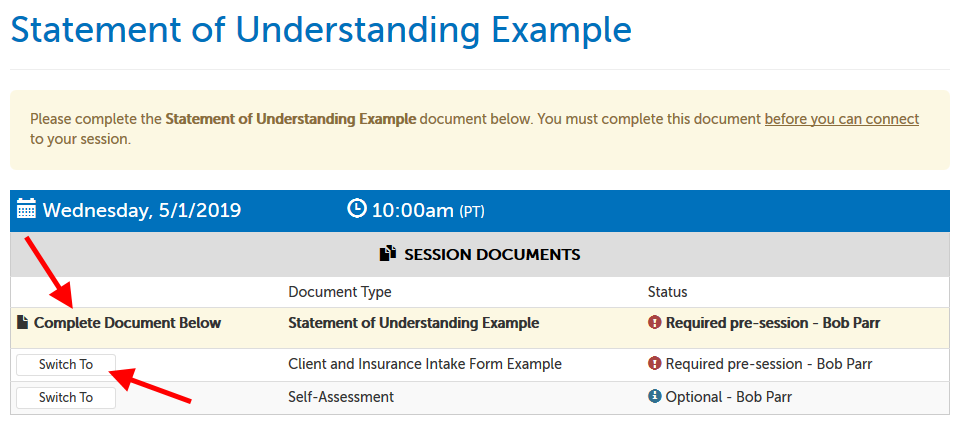Click the blue info icon beside Optional status

[x=655, y=397]
